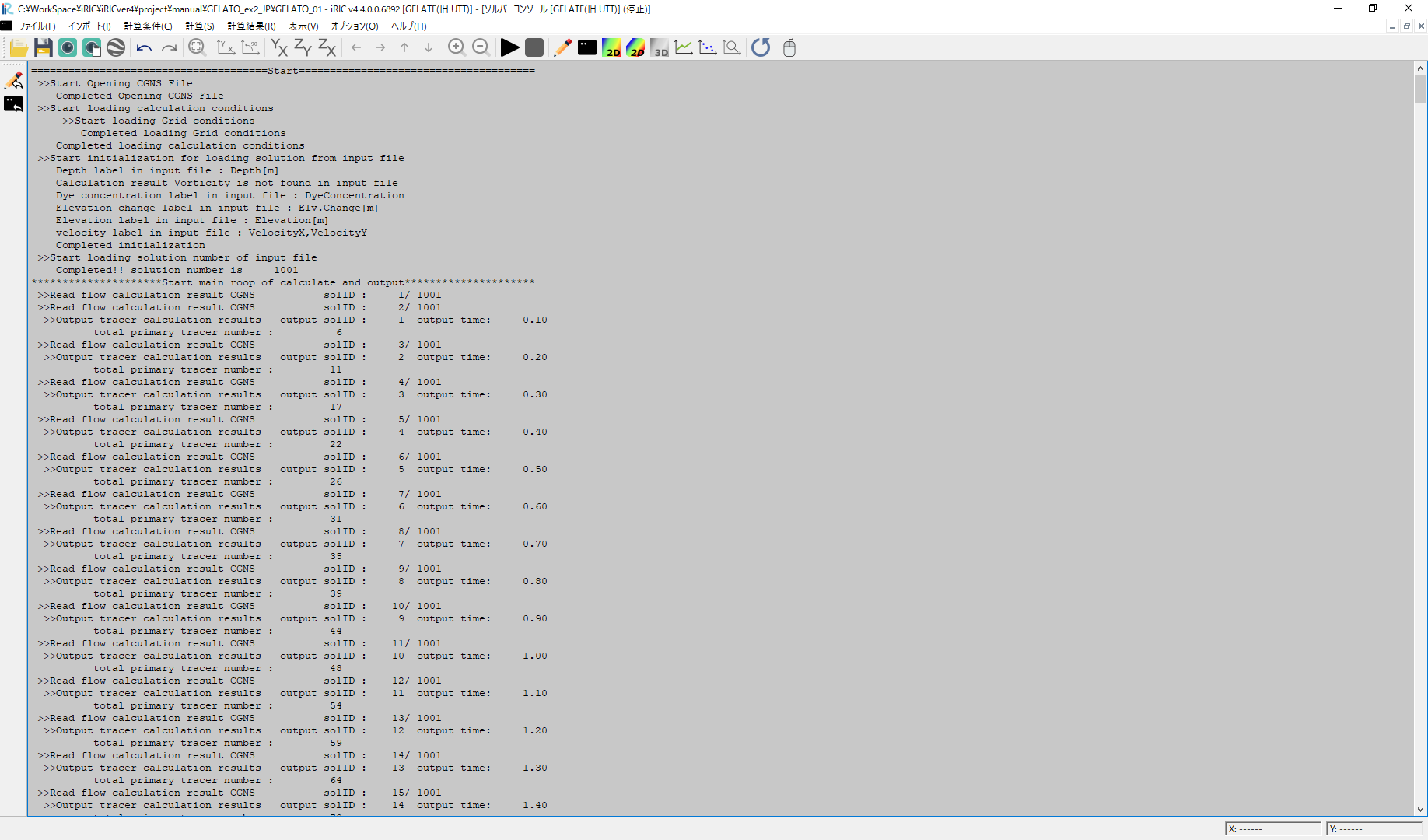Open a new scattered chart window
This screenshot has height=840, width=1428.
point(708,48)
